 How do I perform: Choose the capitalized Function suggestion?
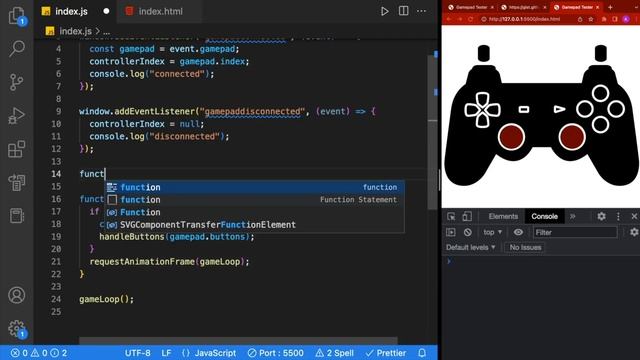point(255,212)
